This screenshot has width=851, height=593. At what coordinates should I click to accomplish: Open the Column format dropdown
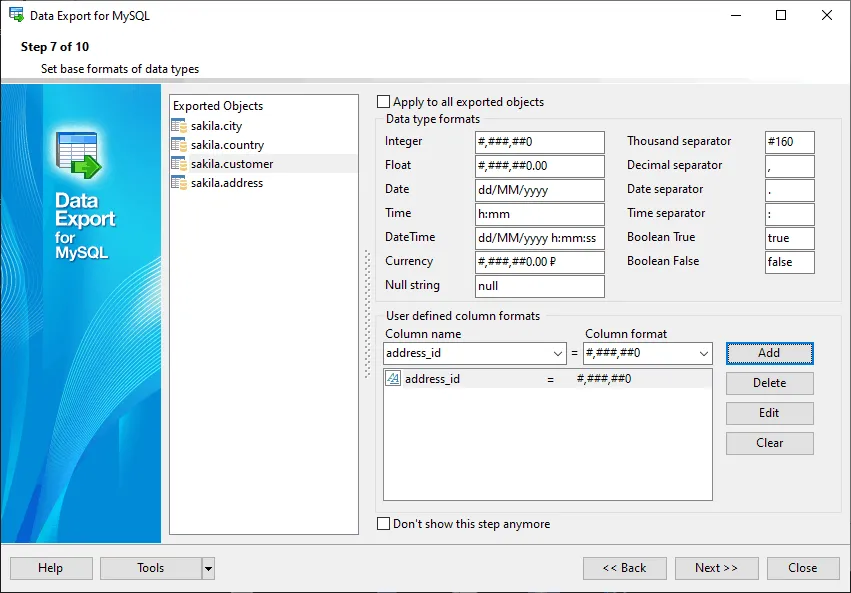(704, 354)
